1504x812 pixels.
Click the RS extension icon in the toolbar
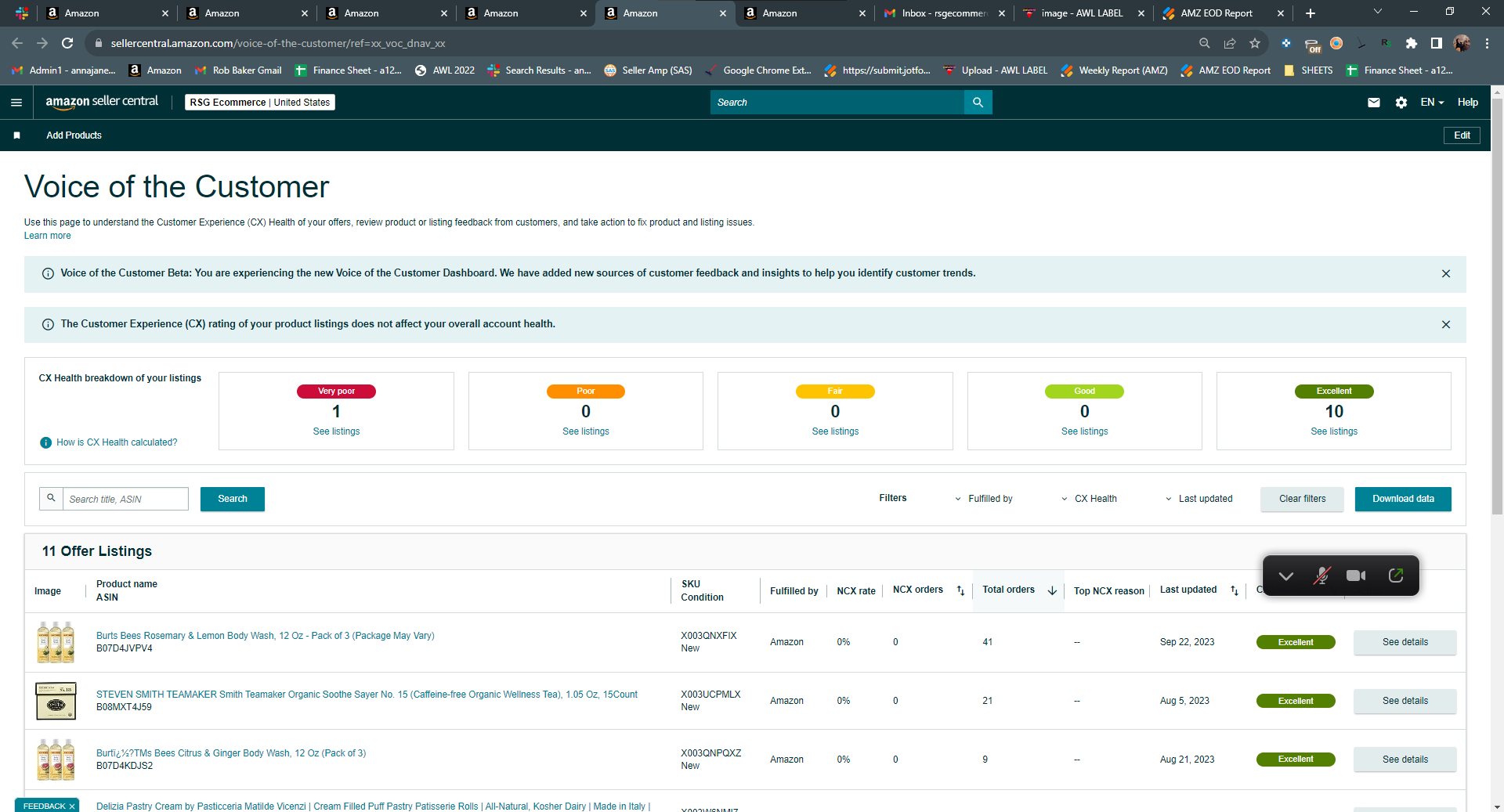(x=1386, y=44)
